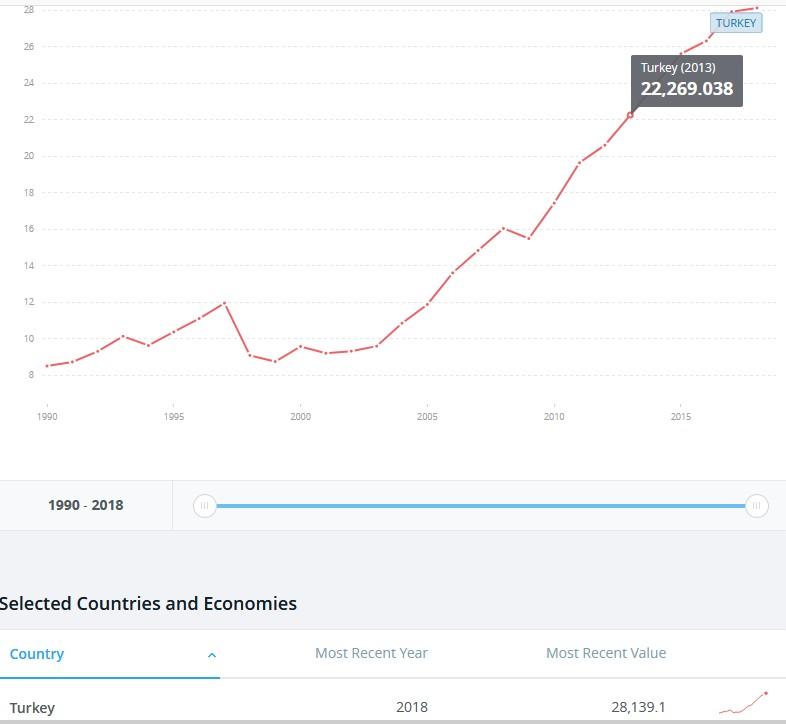The width and height of the screenshot is (786, 724).
Task: Select the 1990 starting data point
Action: 47,366
